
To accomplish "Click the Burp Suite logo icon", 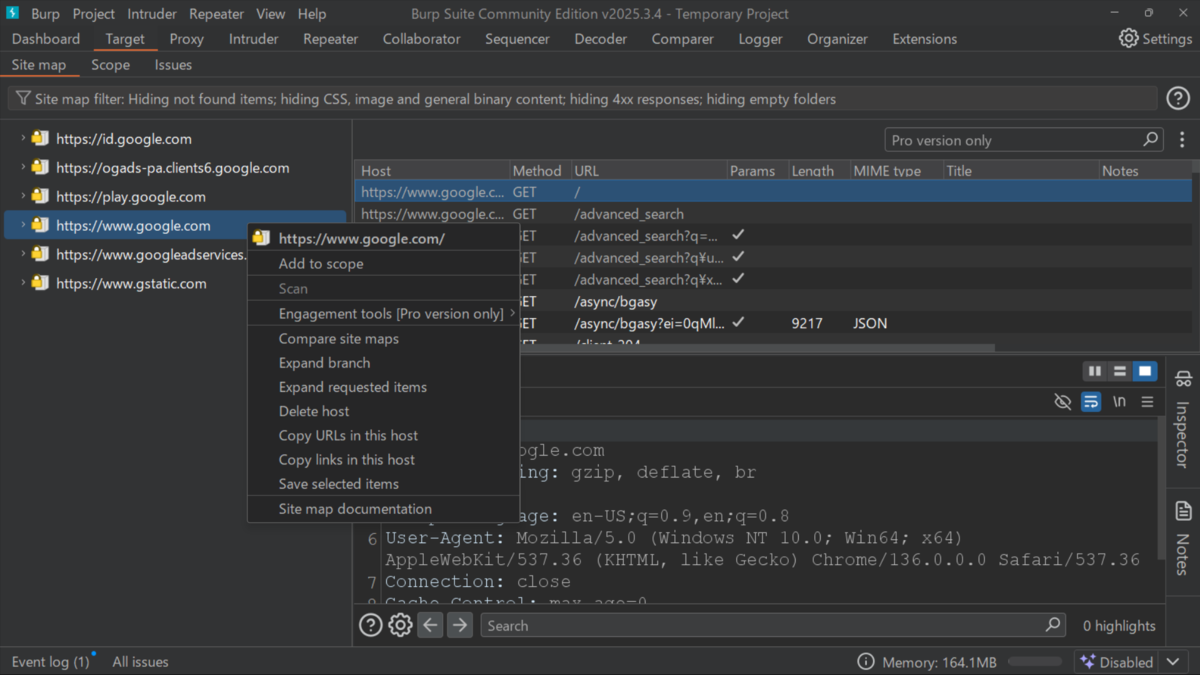I will pos(13,13).
